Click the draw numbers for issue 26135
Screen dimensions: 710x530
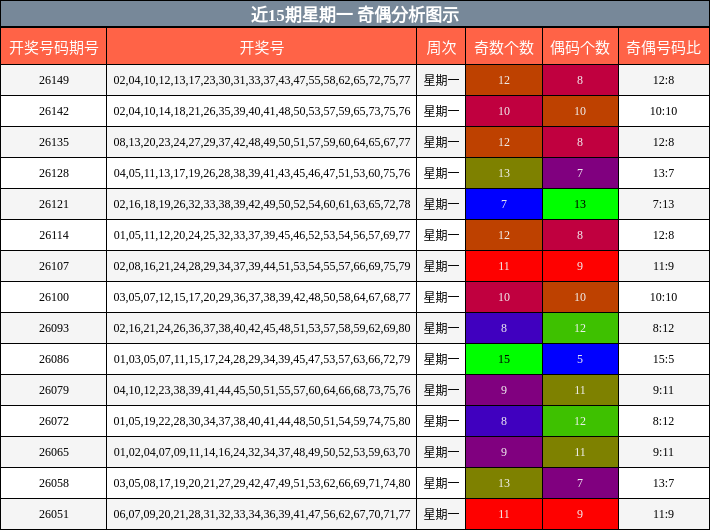[x=262, y=142]
